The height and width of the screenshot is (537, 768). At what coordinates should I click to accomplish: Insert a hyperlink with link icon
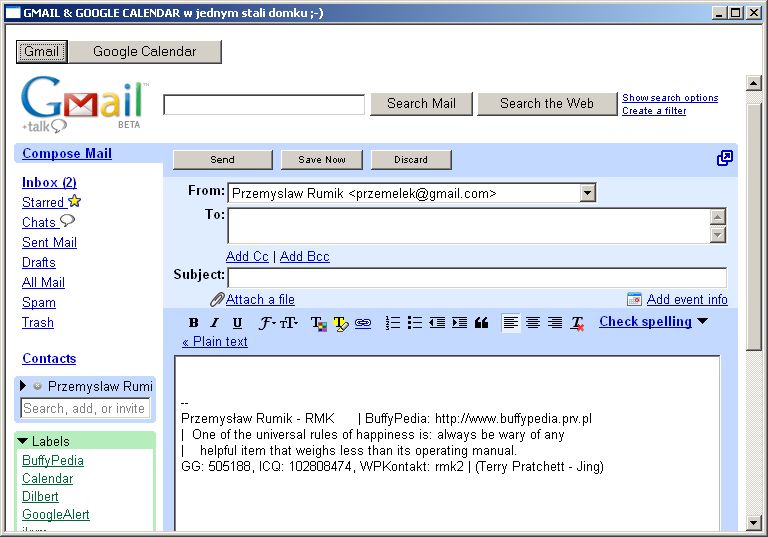[x=363, y=323]
